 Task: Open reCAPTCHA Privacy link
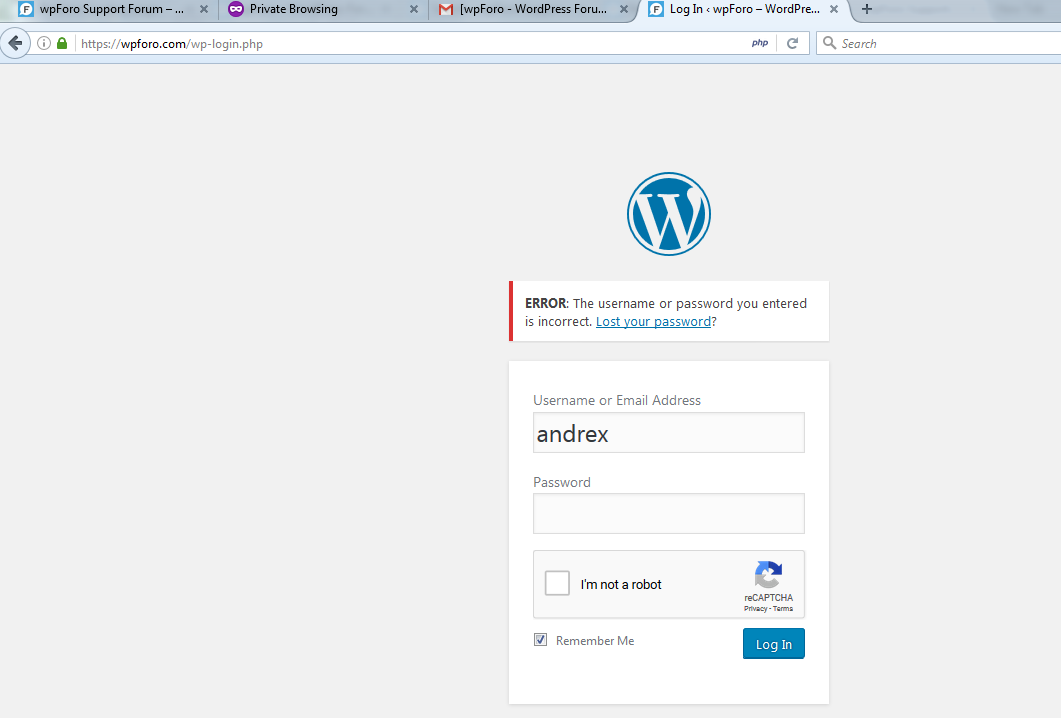[x=755, y=609]
